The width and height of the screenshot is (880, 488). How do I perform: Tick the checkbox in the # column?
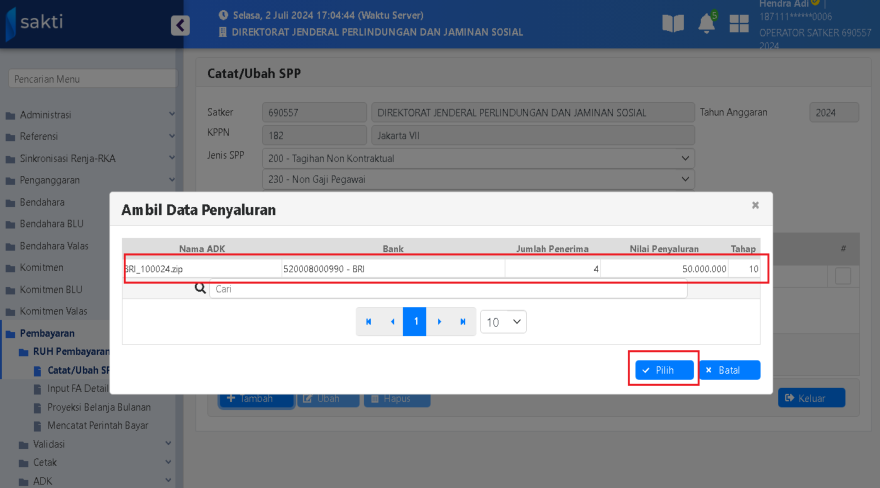[843, 277]
